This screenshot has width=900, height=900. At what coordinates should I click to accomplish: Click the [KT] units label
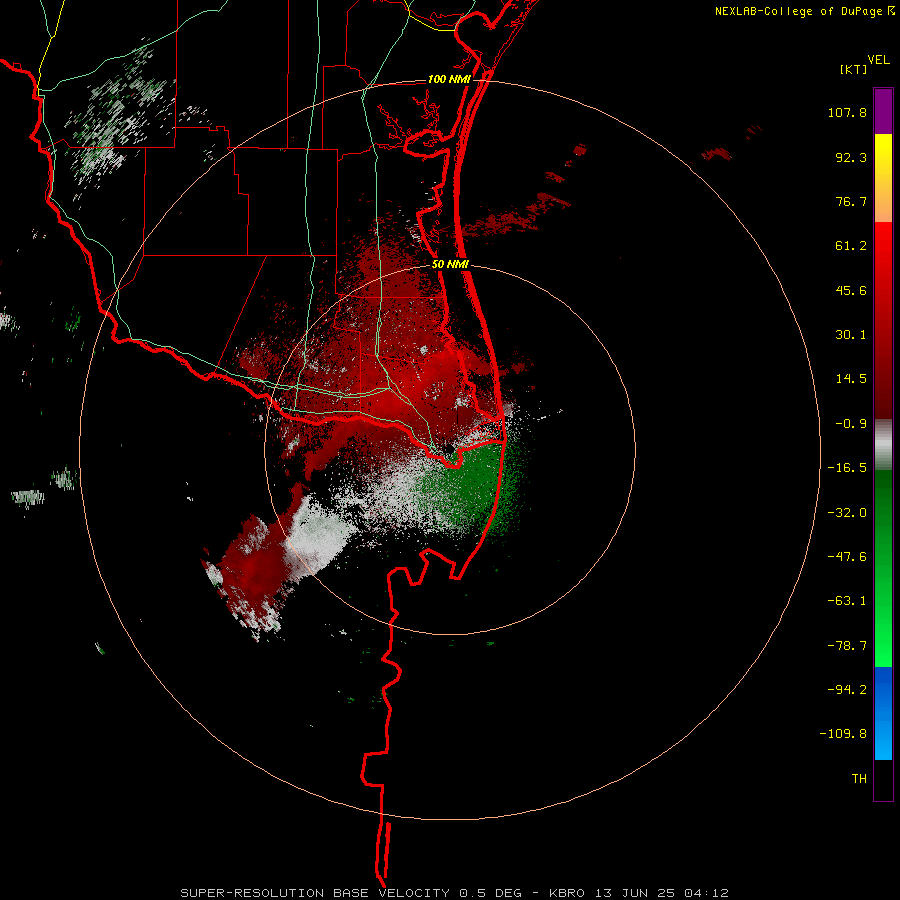(x=853, y=69)
